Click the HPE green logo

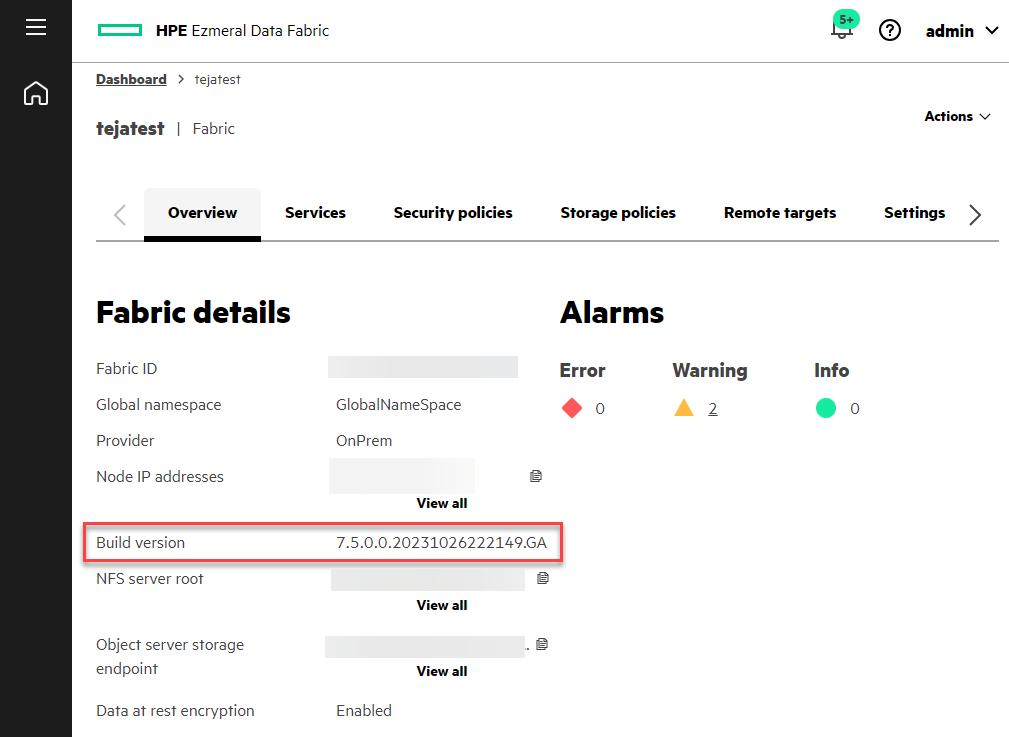120,30
